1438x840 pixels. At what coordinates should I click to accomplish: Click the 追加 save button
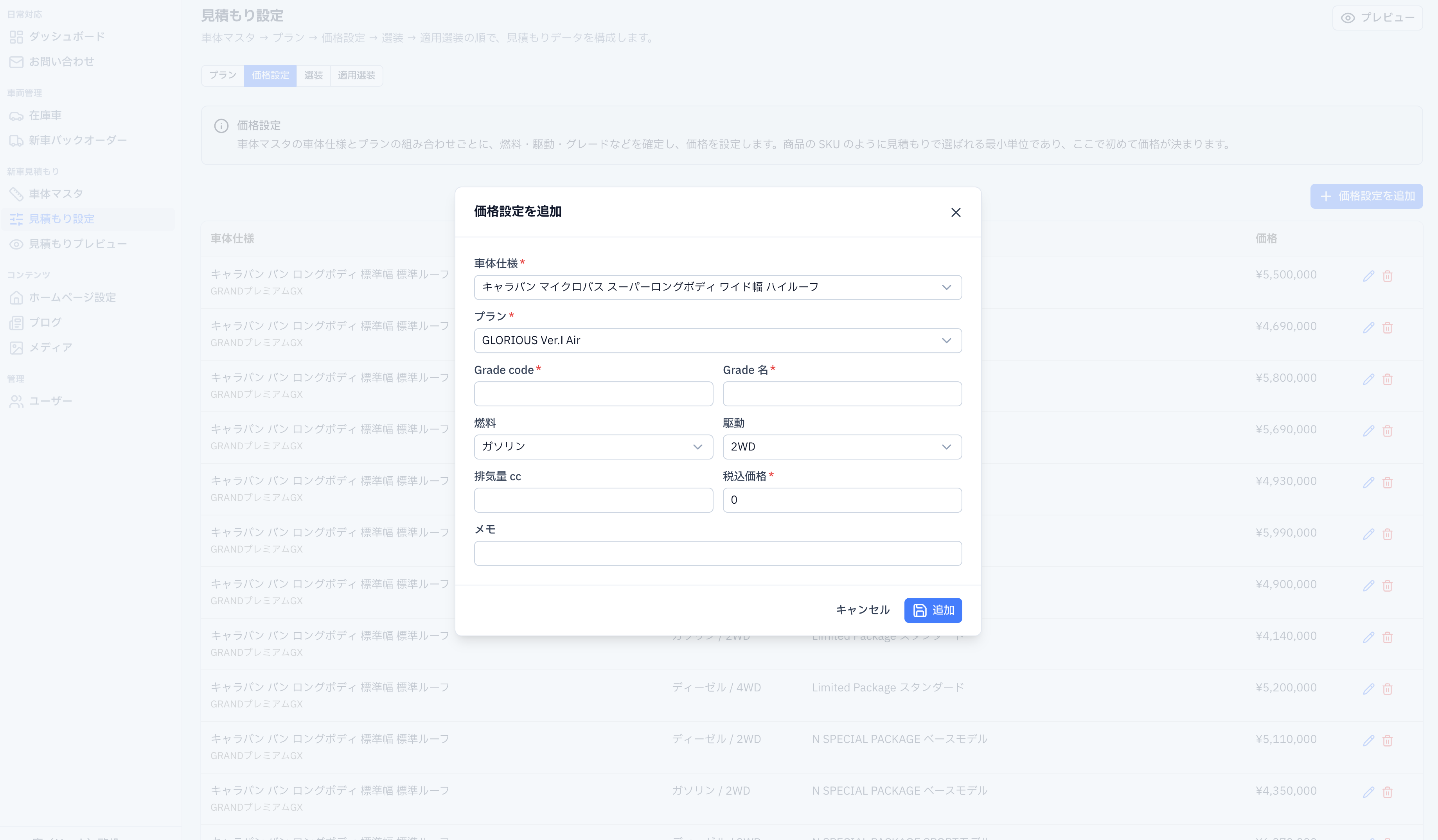(933, 610)
